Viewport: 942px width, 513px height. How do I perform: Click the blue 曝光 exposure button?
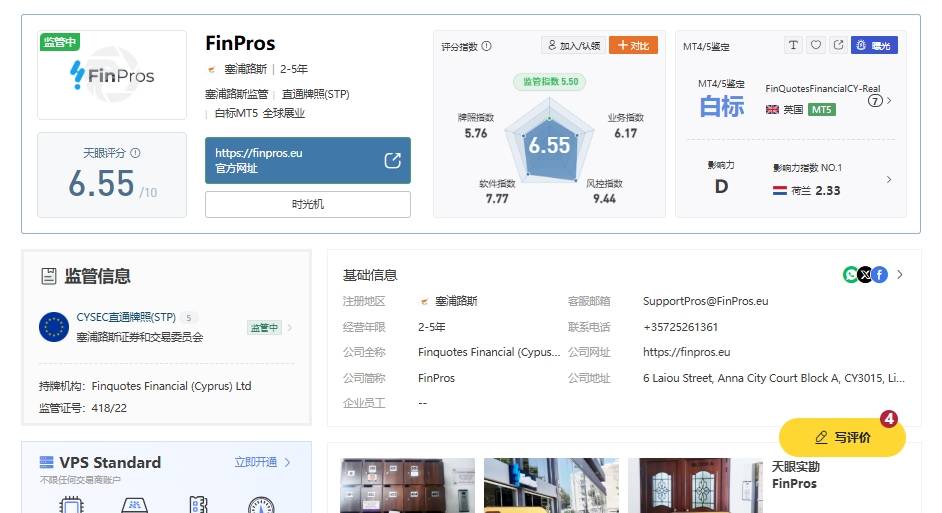[x=874, y=45]
